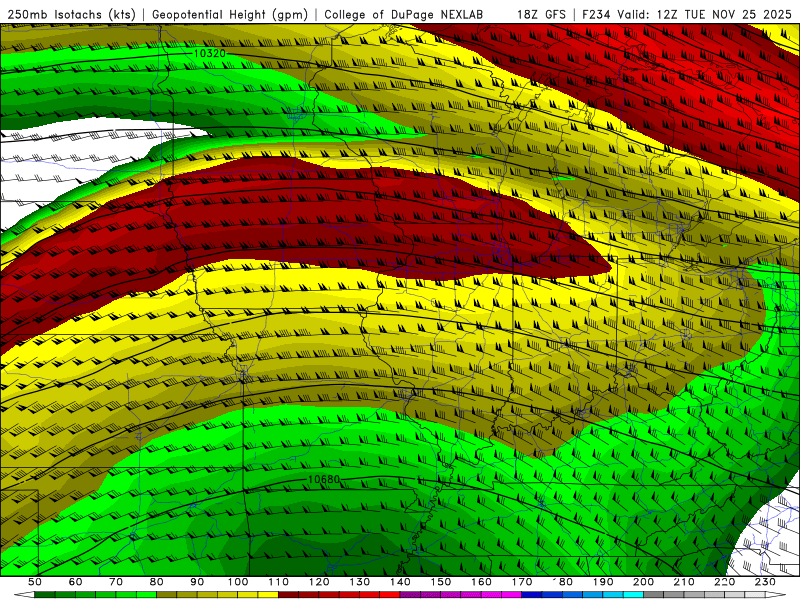Click the 160 value on the color scale
Image resolution: width=800 pixels, height=600 pixels.
481,582
